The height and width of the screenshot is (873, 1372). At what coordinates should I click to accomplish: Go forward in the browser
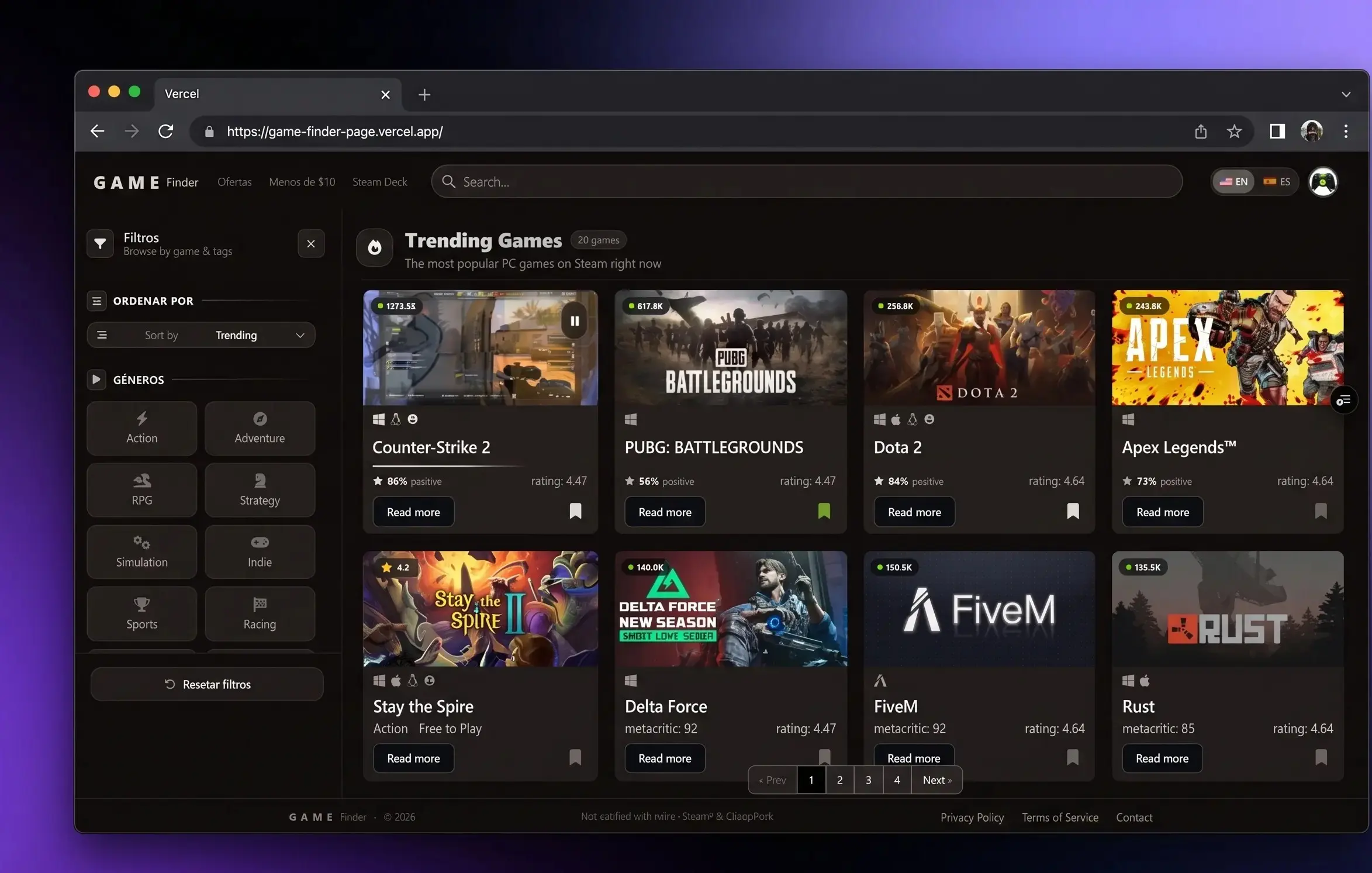(x=132, y=132)
